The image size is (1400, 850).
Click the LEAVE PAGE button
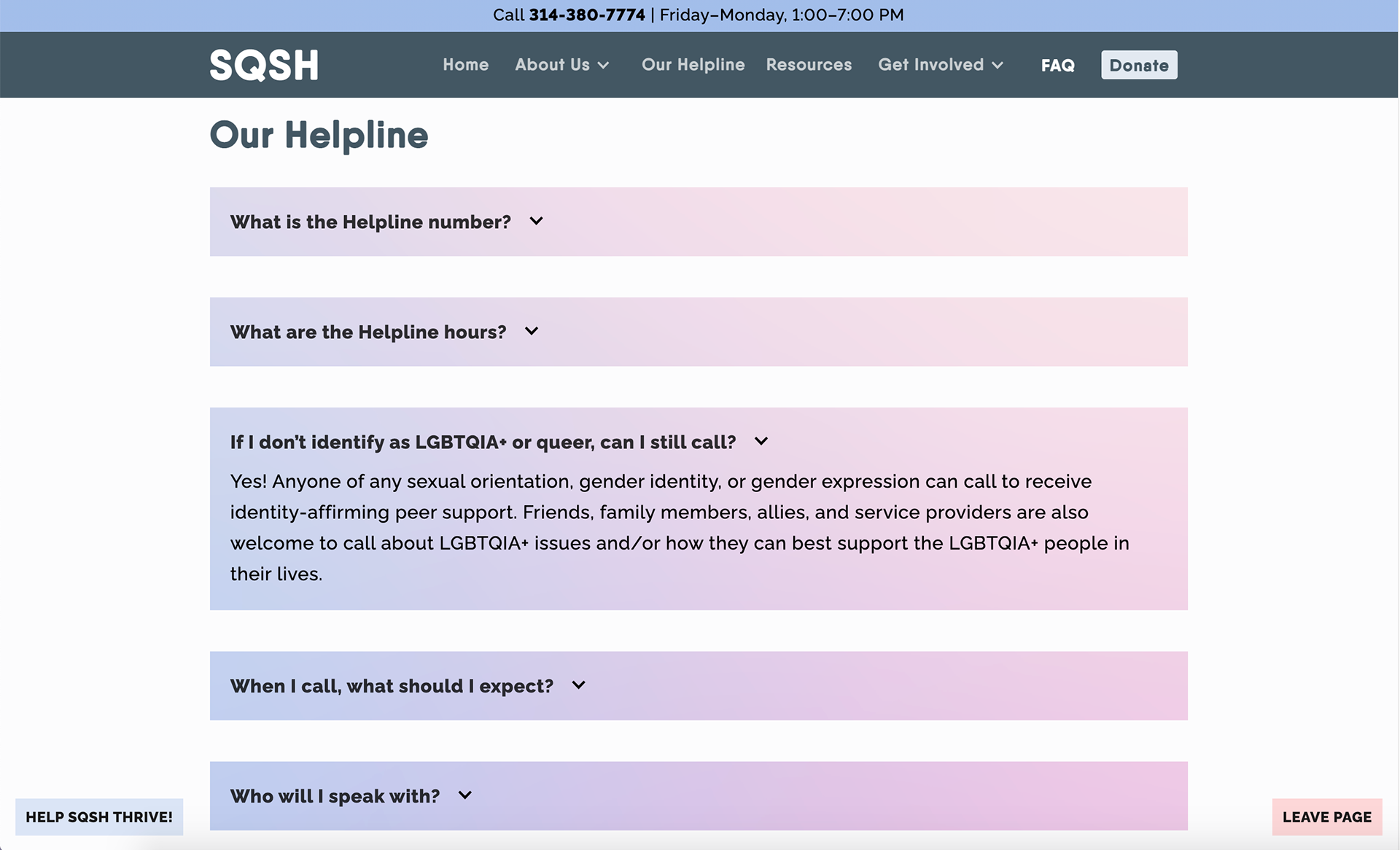[1327, 817]
